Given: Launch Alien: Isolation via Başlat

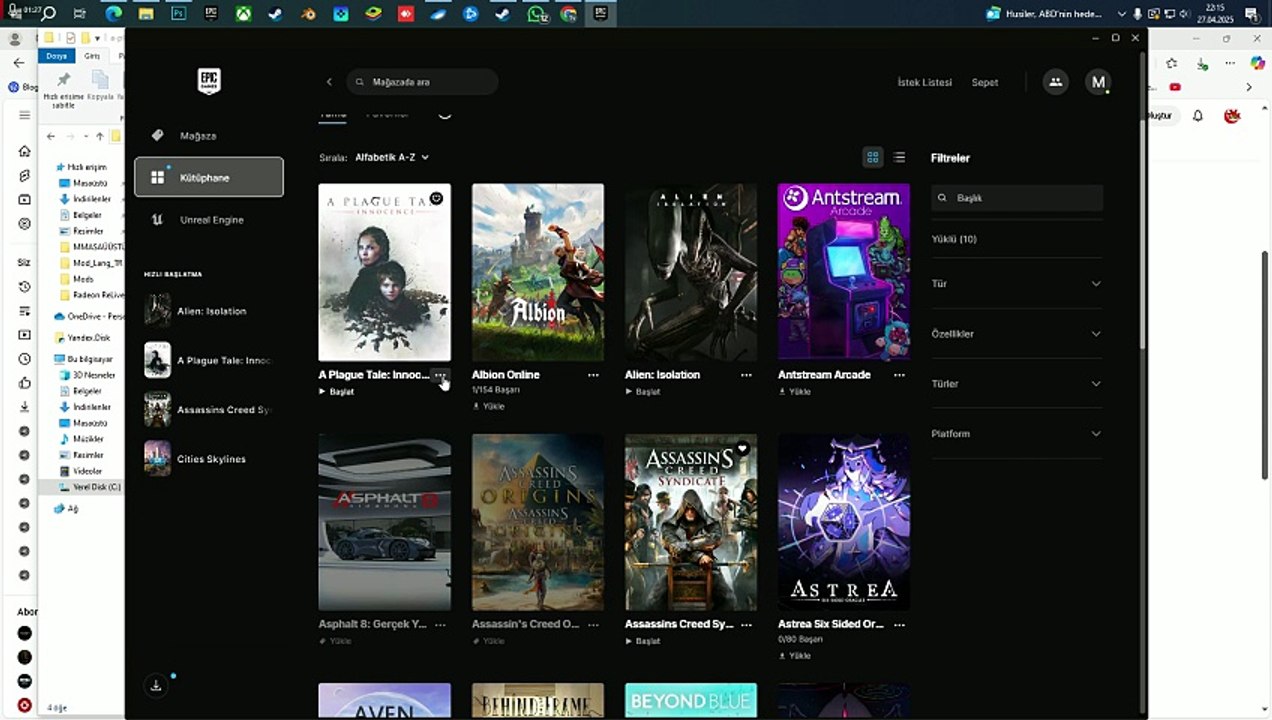Looking at the screenshot, I should click(x=643, y=391).
